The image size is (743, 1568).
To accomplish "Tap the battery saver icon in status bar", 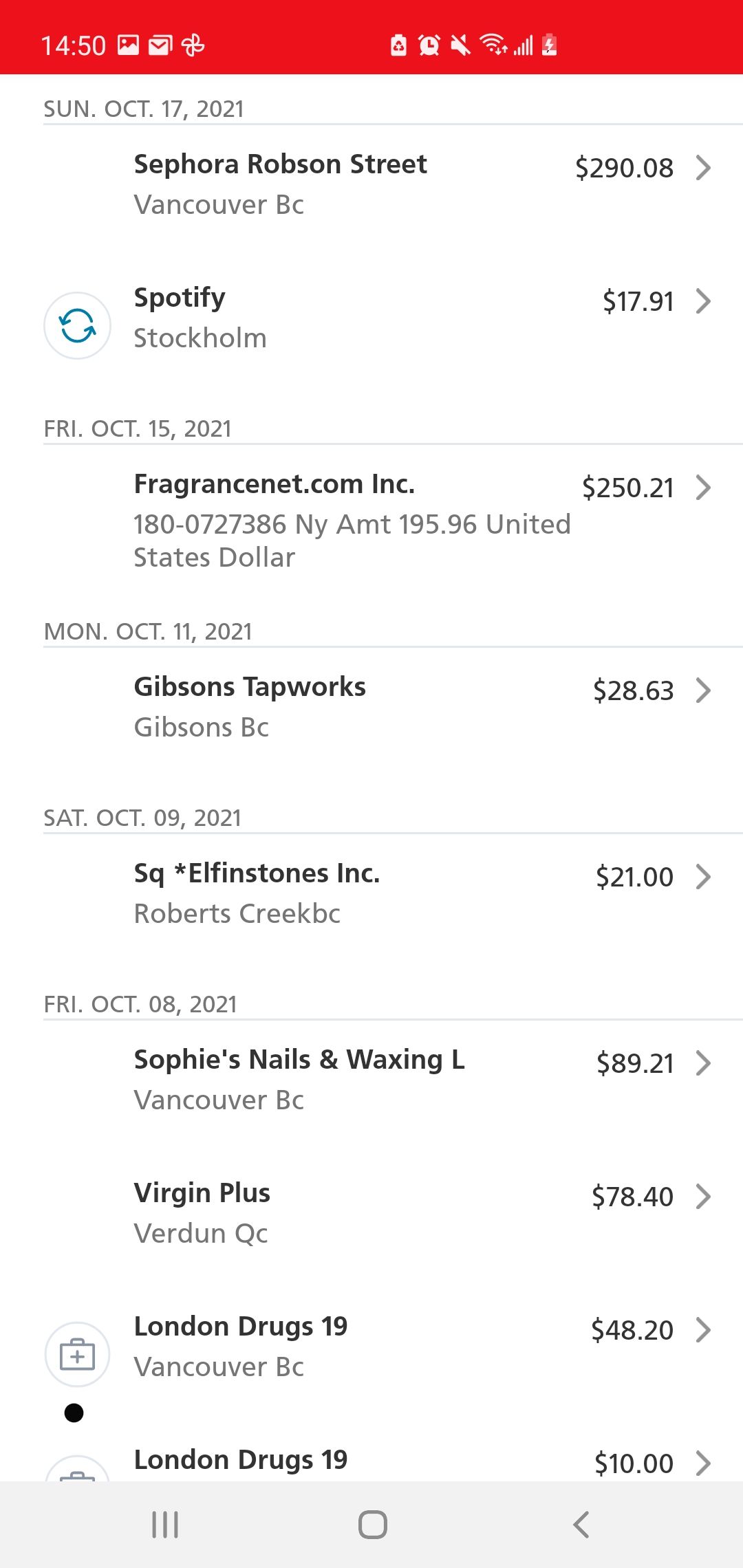I will [398, 45].
